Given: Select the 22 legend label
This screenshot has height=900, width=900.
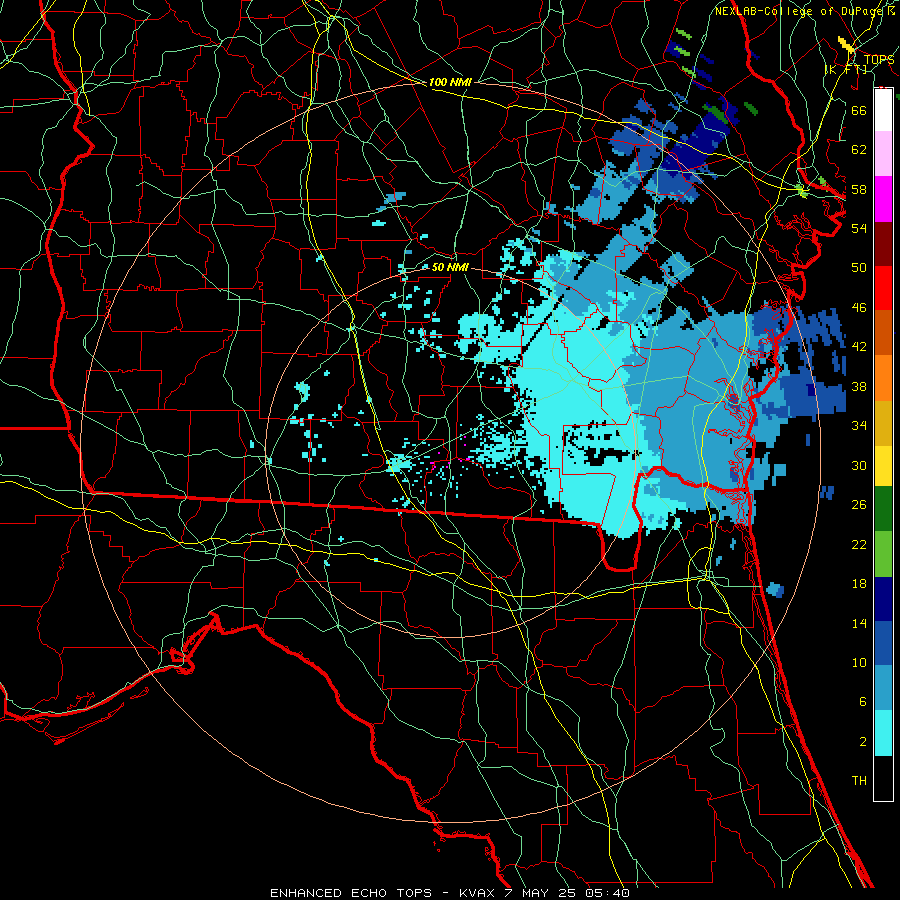Looking at the screenshot, I should [859, 544].
